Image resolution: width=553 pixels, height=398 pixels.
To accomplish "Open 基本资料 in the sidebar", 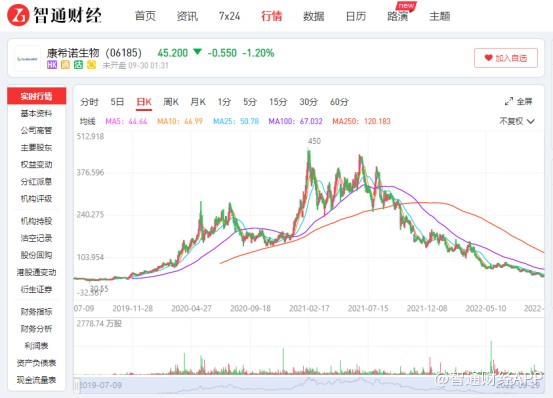I will coord(36,113).
